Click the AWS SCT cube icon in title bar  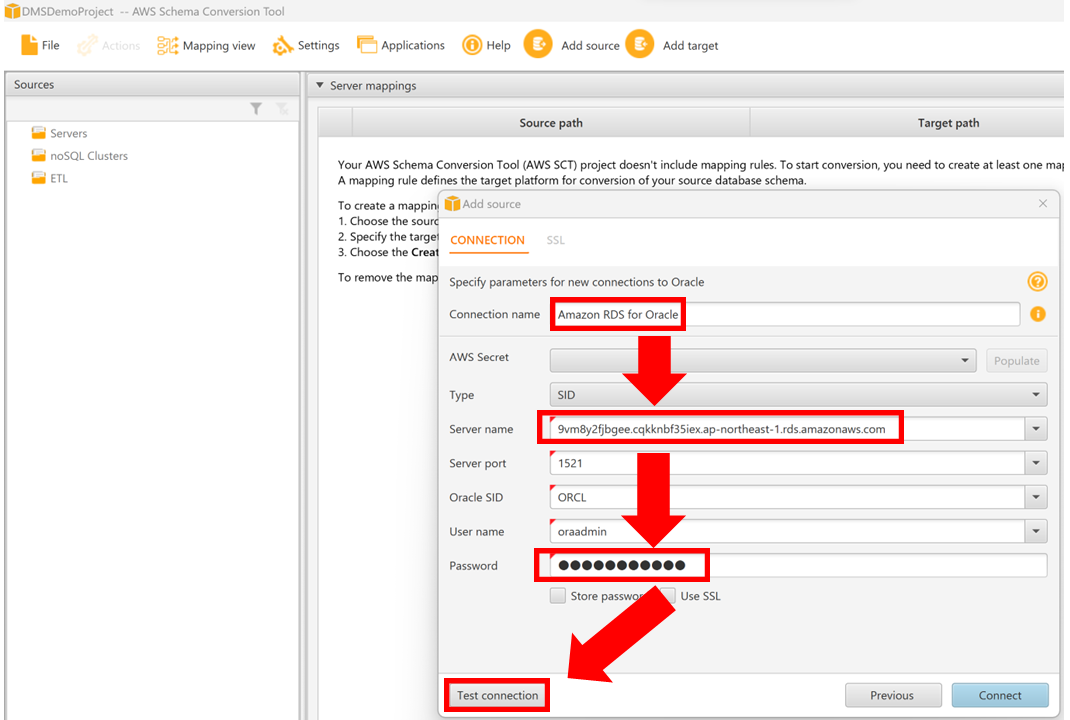[12, 11]
